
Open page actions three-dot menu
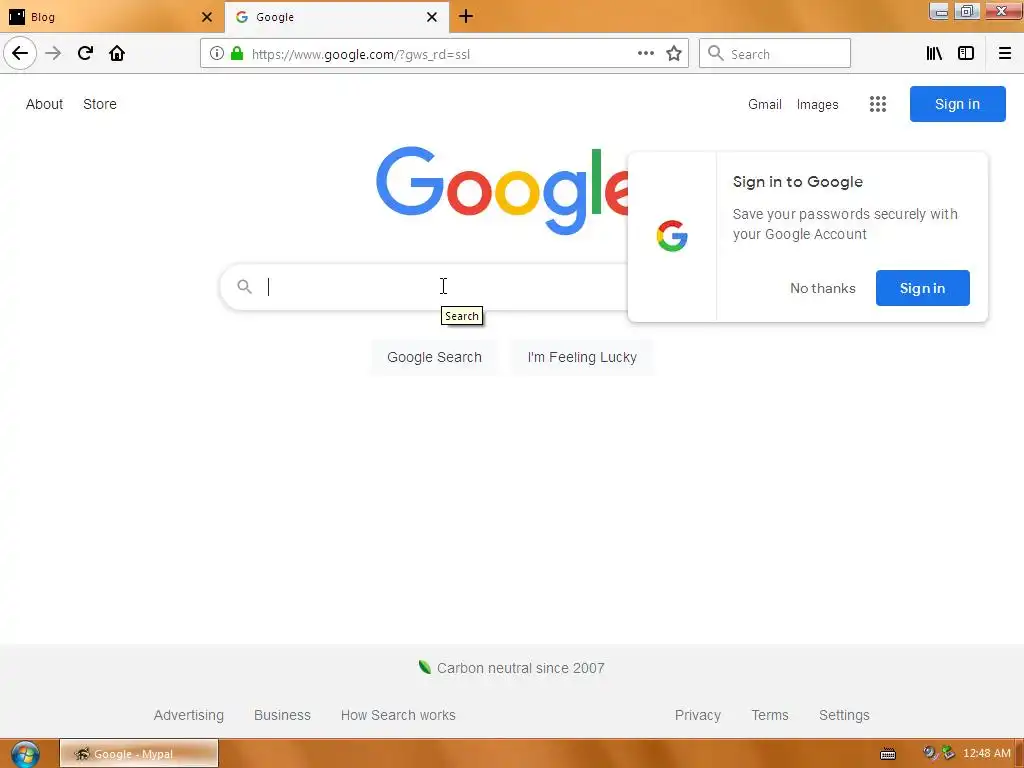[646, 54]
